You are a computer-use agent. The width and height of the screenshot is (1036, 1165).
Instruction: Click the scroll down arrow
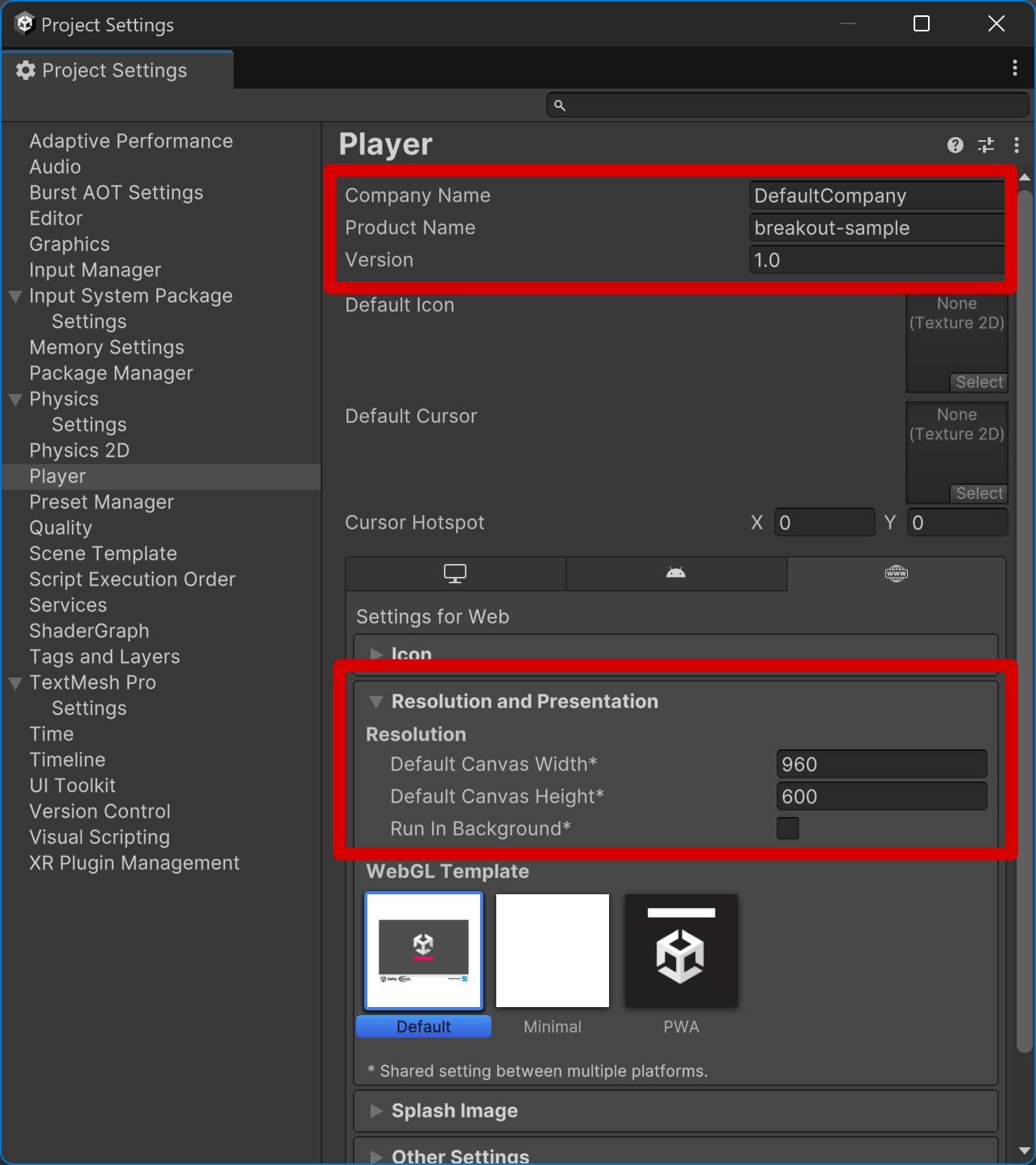pos(1025,1150)
